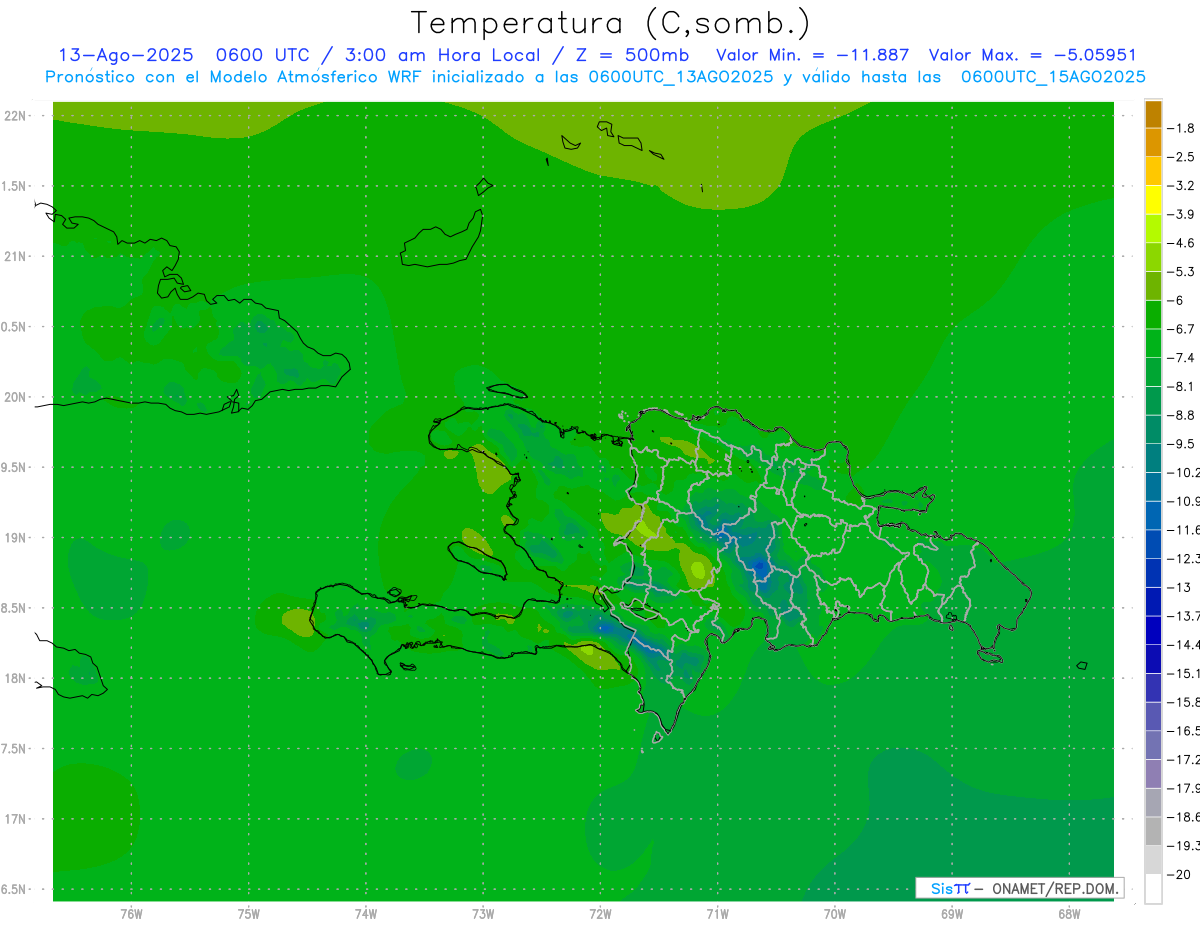Click latitude label "7.5N"
This screenshot has height=927, width=1200.
(x=15, y=749)
